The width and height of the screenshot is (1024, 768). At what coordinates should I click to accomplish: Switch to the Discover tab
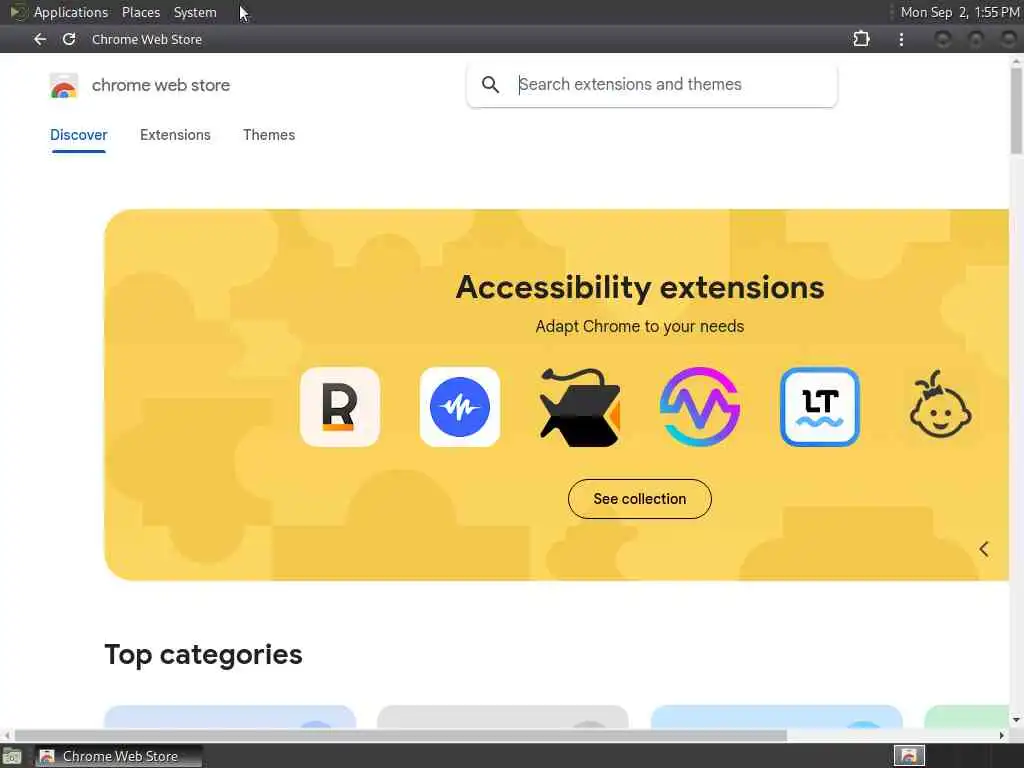coord(78,135)
